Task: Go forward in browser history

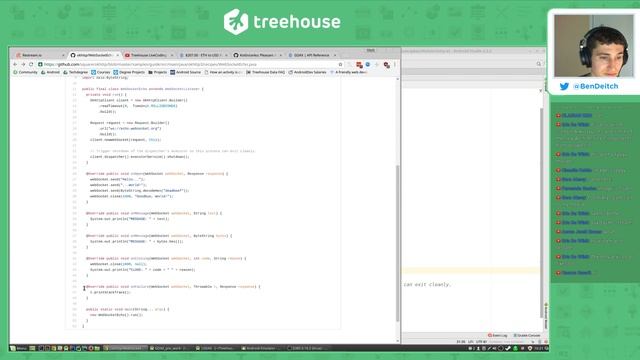Action: pos(23,64)
